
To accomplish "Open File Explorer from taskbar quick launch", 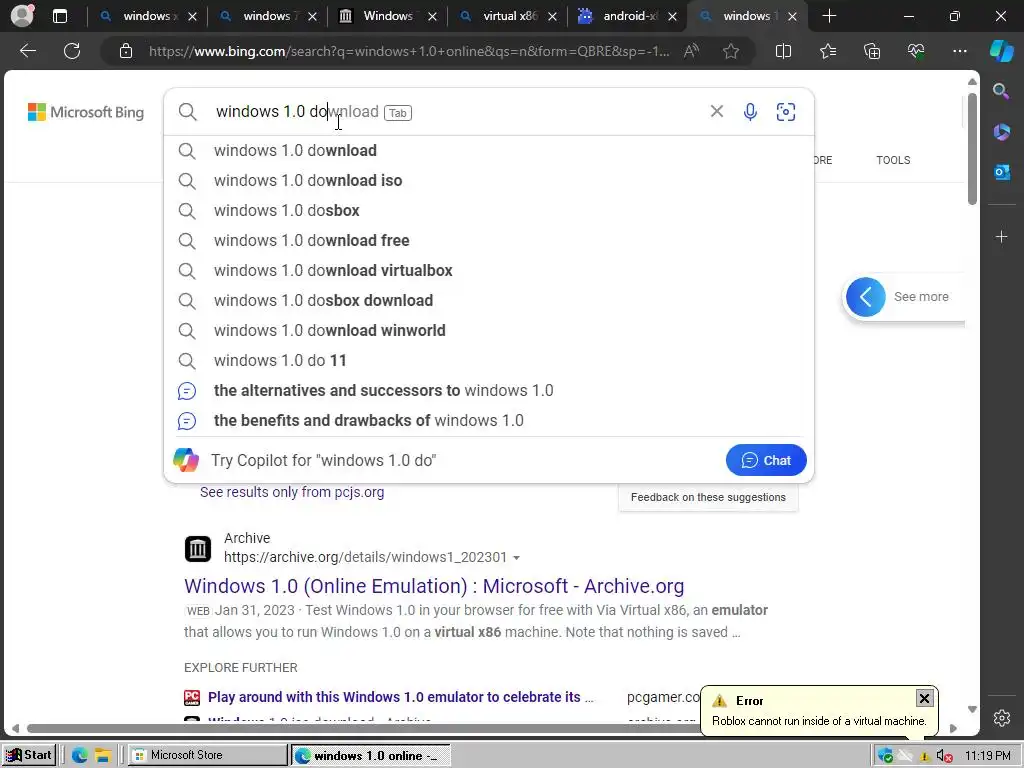I will (x=103, y=755).
